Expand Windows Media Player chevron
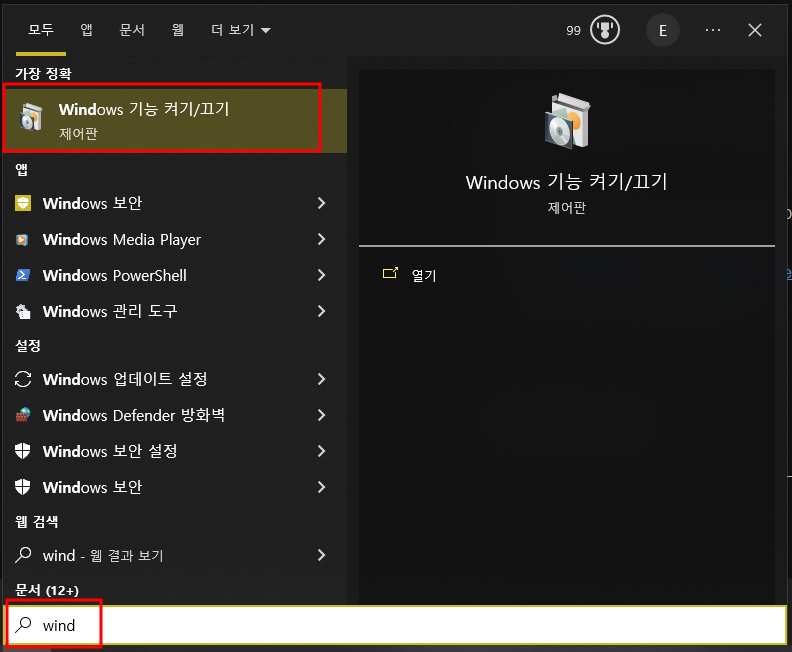The width and height of the screenshot is (792, 652). (321, 239)
